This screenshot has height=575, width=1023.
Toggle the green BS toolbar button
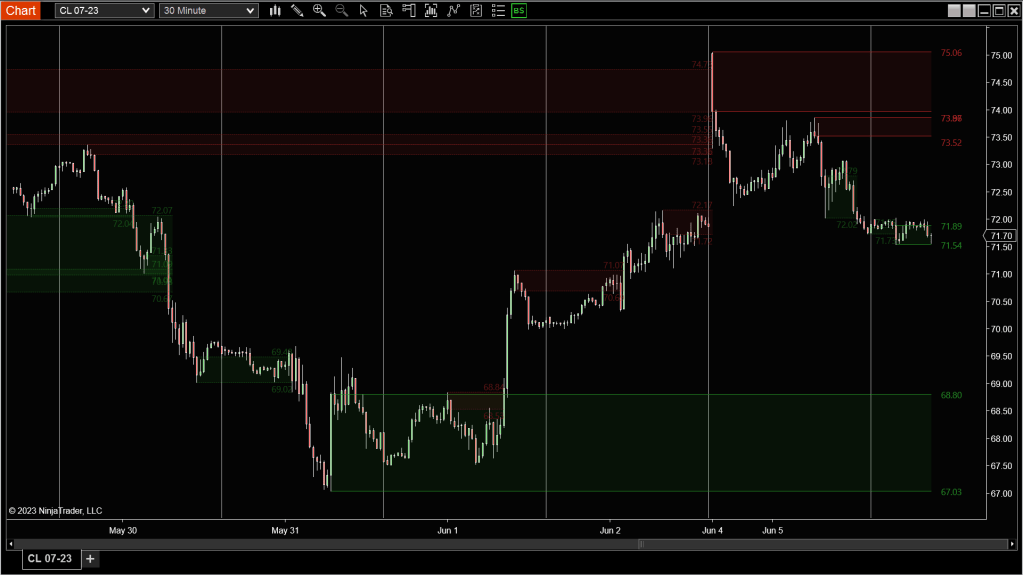[x=518, y=10]
